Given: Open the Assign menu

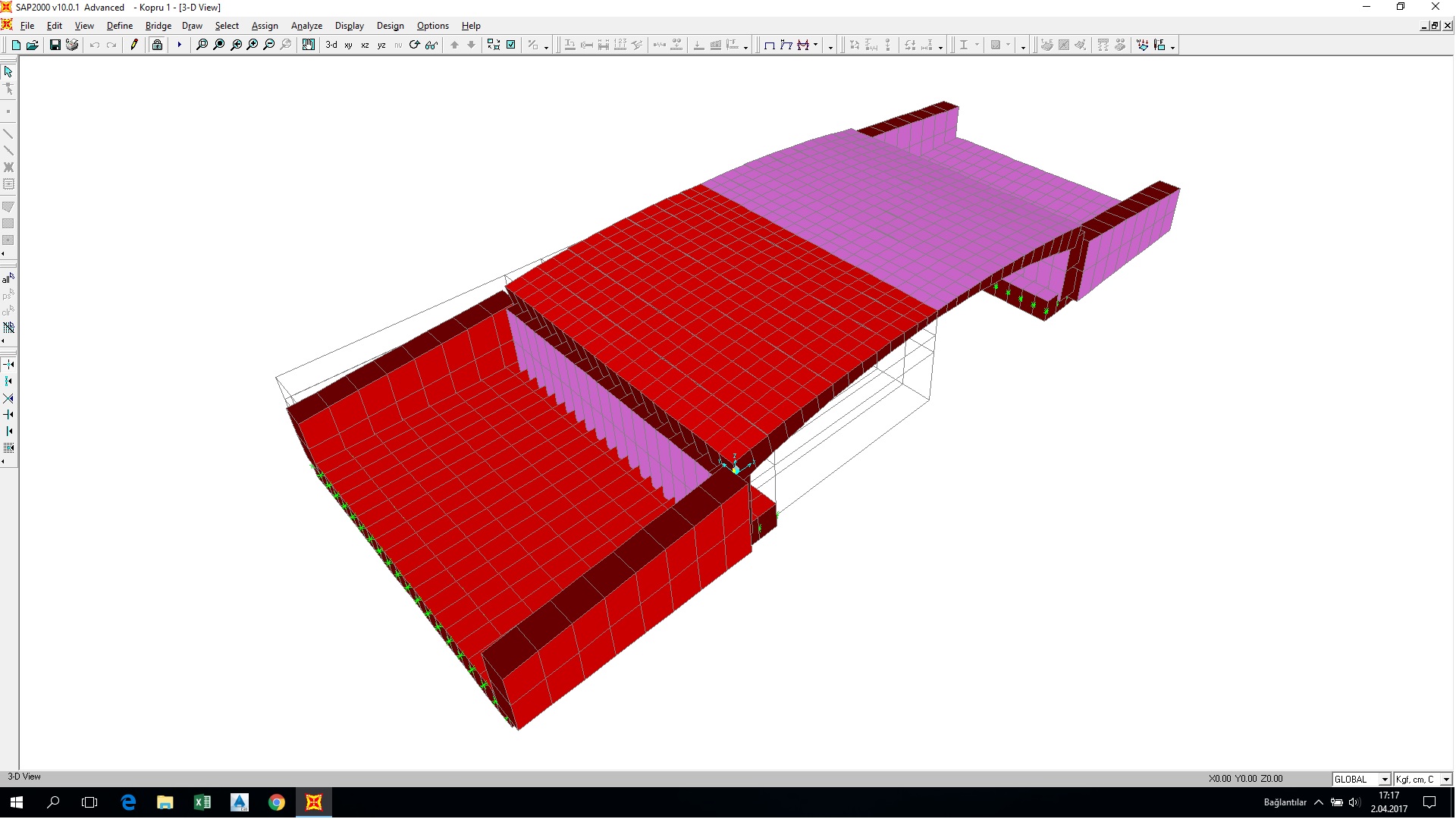Looking at the screenshot, I should pos(265,26).
